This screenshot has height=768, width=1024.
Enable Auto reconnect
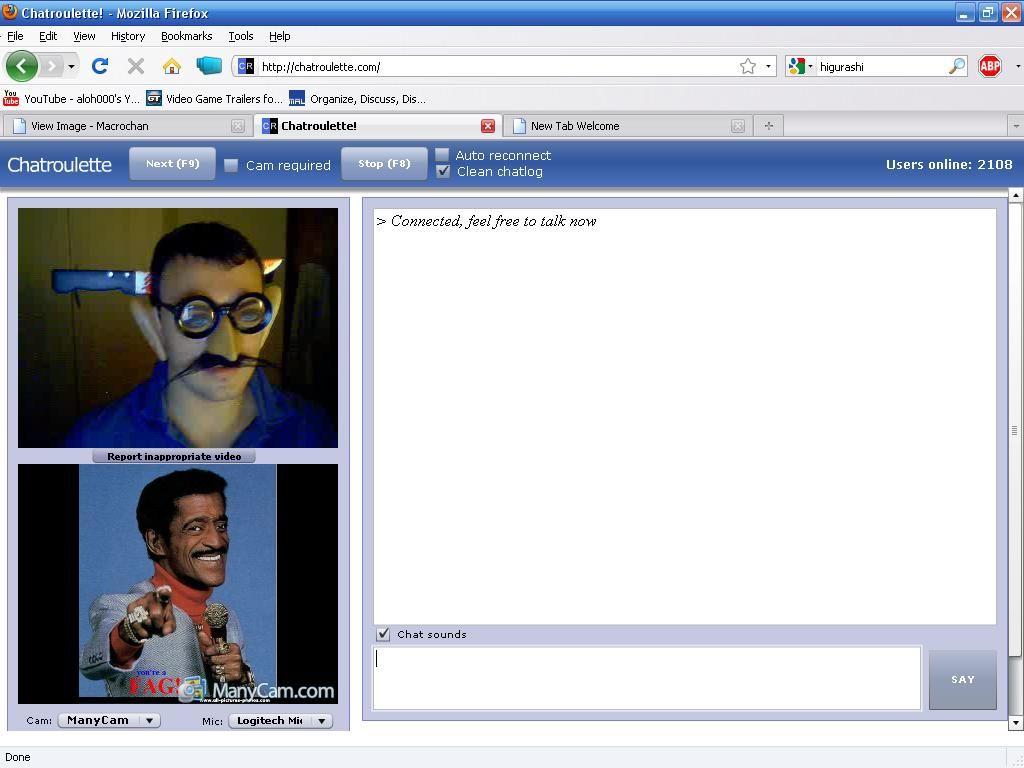click(442, 156)
